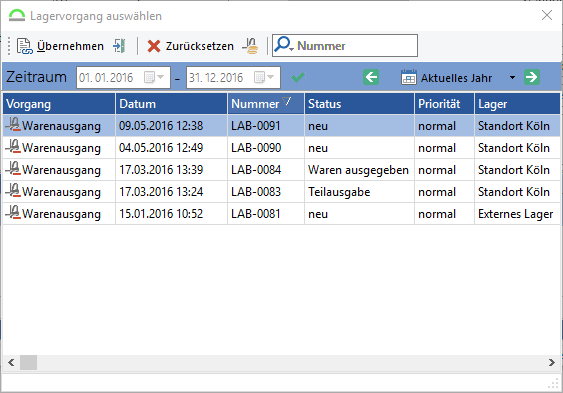This screenshot has height=393, width=563.
Task: Select the LAB-0081 number cell
Action: click(x=266, y=214)
